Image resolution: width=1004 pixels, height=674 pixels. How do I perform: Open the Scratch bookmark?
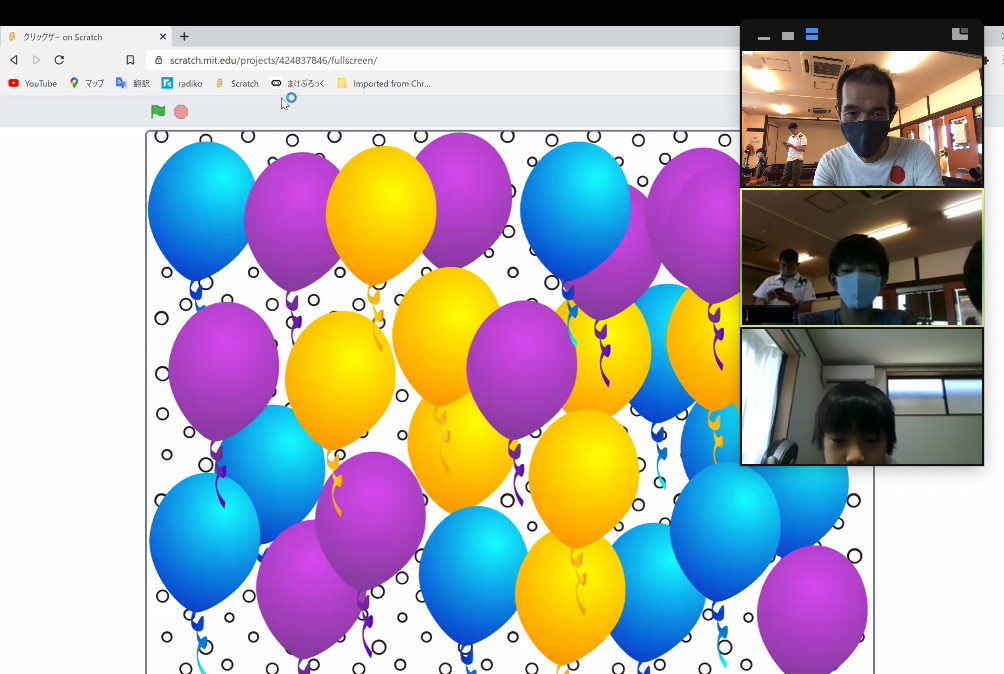coord(237,83)
